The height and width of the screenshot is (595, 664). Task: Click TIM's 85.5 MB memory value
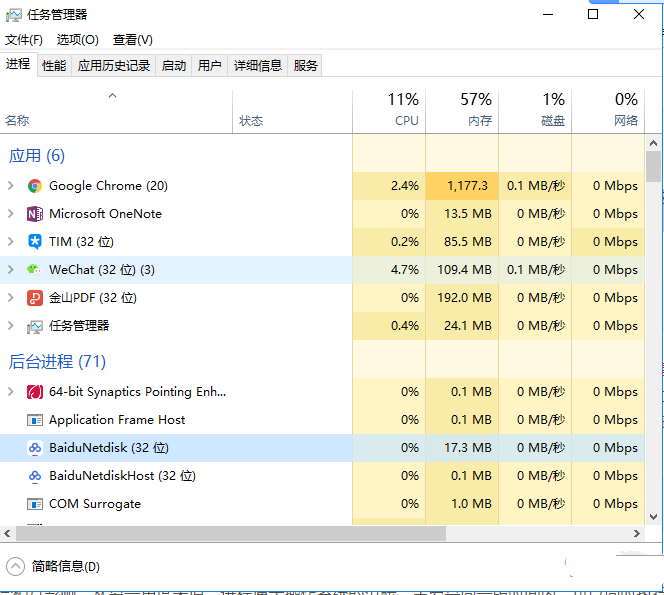coord(468,242)
